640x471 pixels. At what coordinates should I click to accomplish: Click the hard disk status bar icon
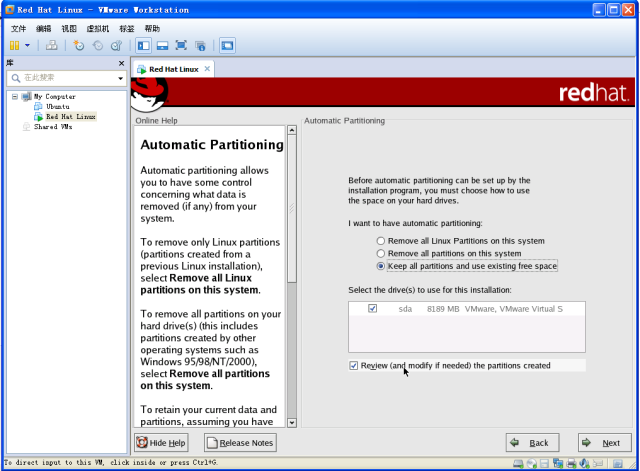[518, 463]
